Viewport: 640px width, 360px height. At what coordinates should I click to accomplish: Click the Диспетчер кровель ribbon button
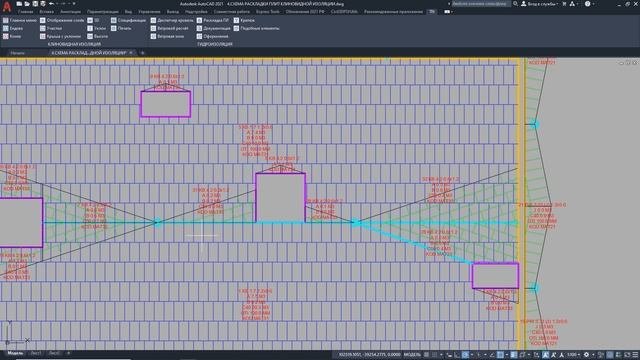(172, 20)
